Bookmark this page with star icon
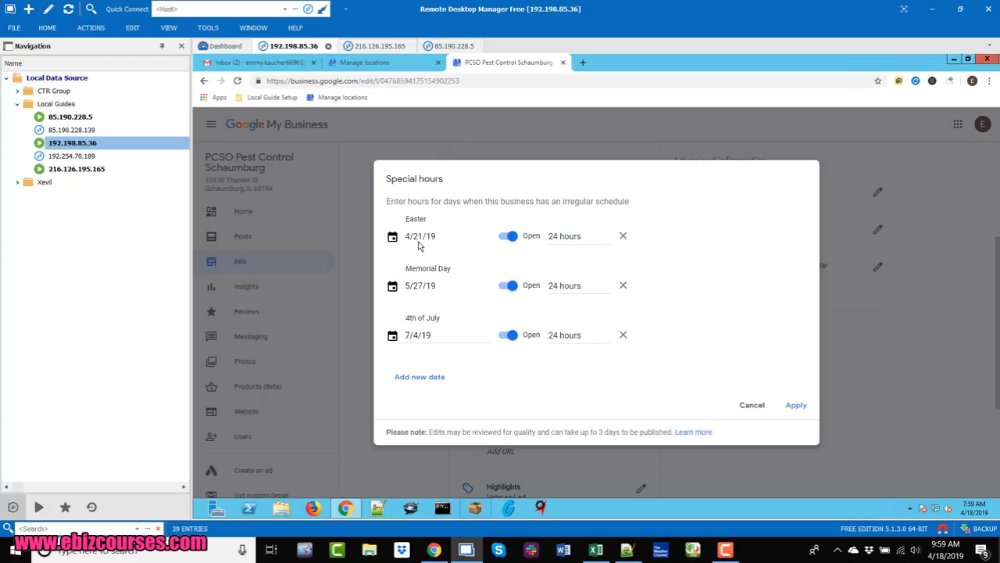Viewport: 1000px width, 563px height. click(x=878, y=81)
